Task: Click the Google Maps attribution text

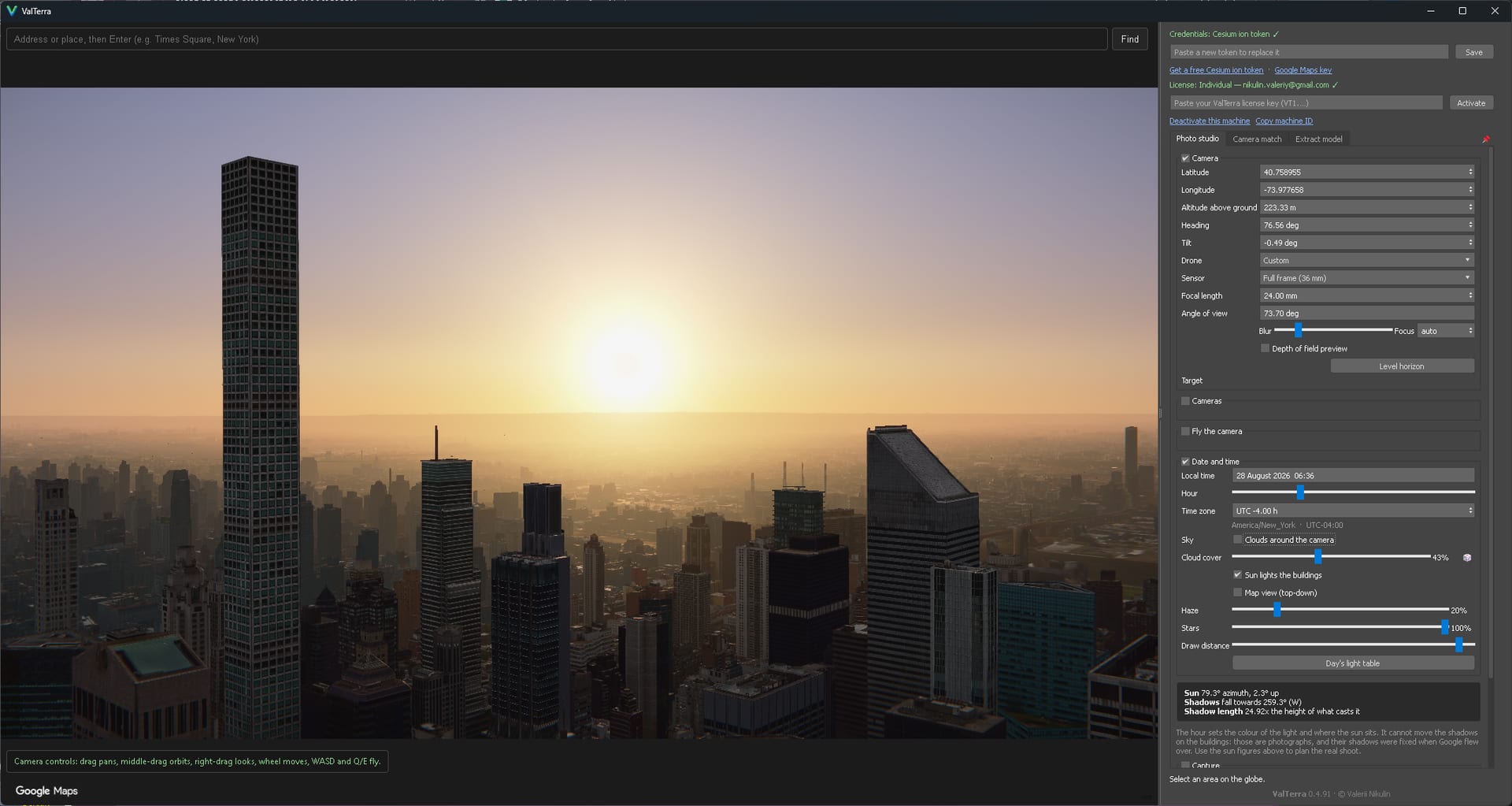Action: [46, 790]
